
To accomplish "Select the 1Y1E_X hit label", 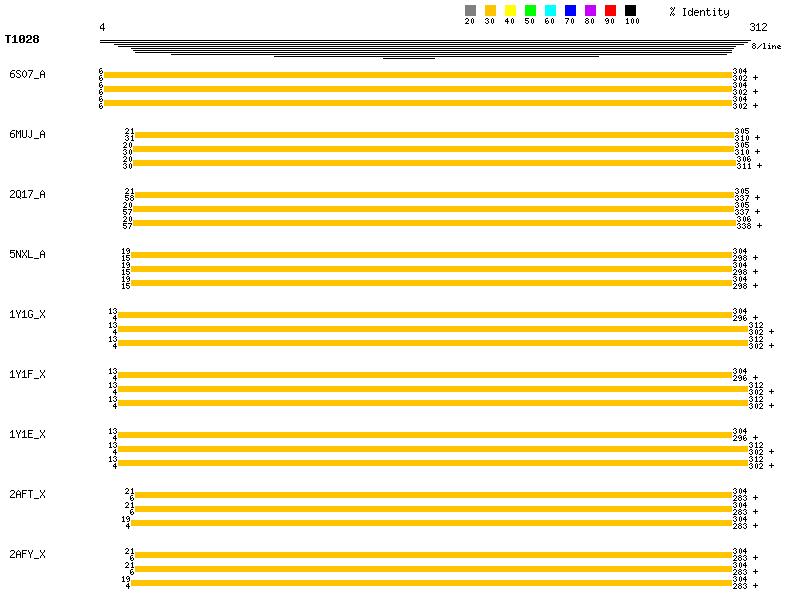I will (x=27, y=434).
